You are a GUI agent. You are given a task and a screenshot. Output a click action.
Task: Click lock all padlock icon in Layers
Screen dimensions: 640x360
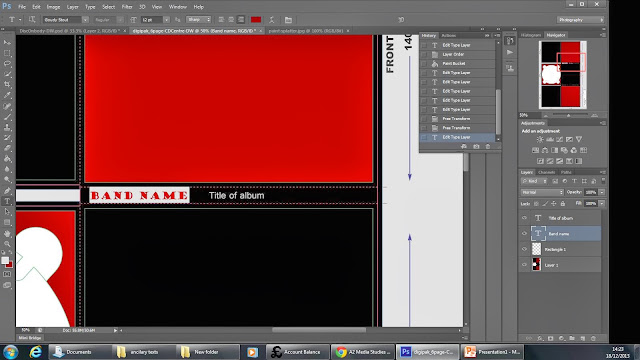tap(563, 203)
